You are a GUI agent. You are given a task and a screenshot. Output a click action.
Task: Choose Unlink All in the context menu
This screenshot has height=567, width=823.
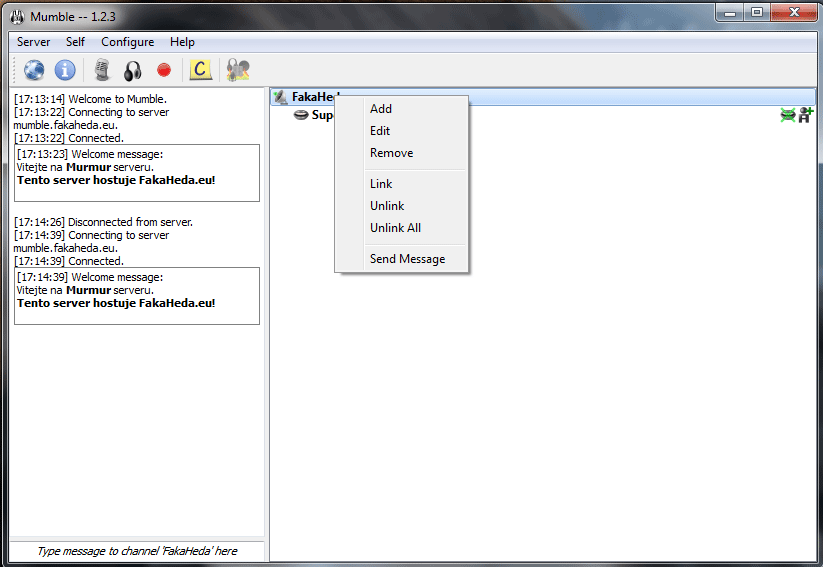[x=402, y=228]
